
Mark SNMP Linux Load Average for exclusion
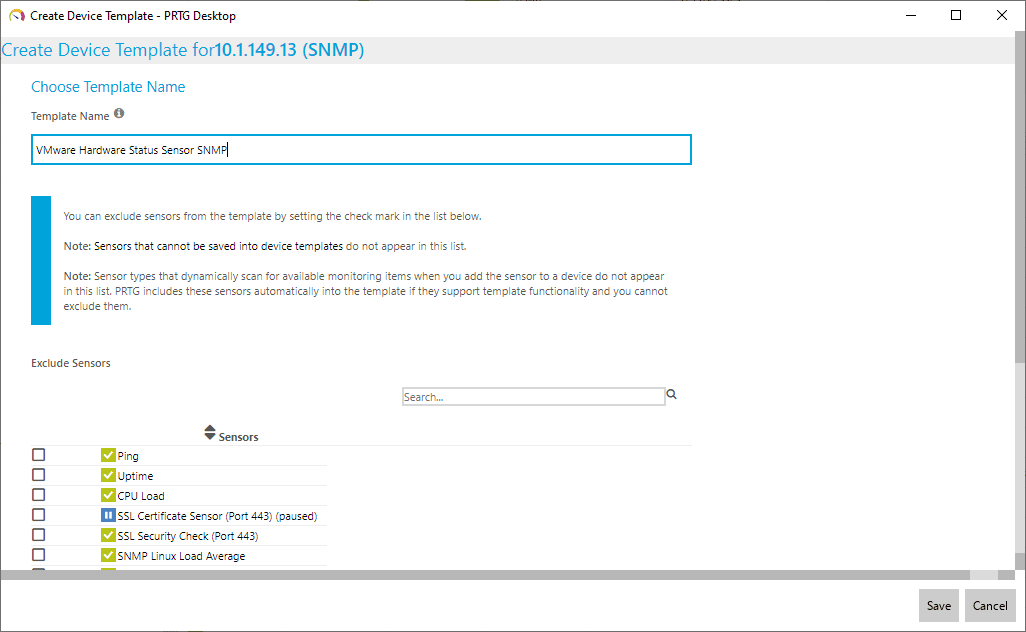pos(39,555)
